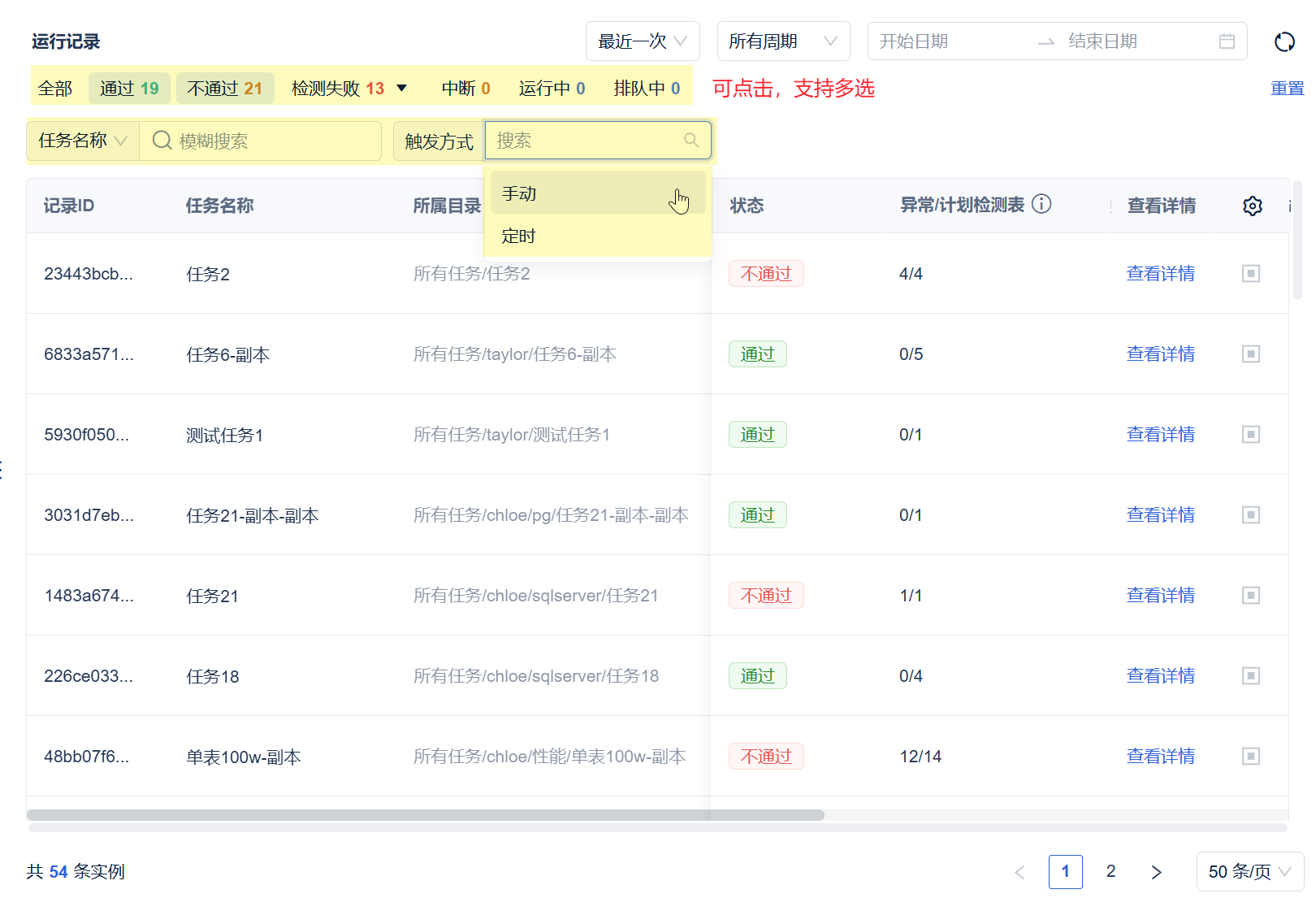
Task: Click record ID 6833a571...
Action: pyautogui.click(x=89, y=354)
